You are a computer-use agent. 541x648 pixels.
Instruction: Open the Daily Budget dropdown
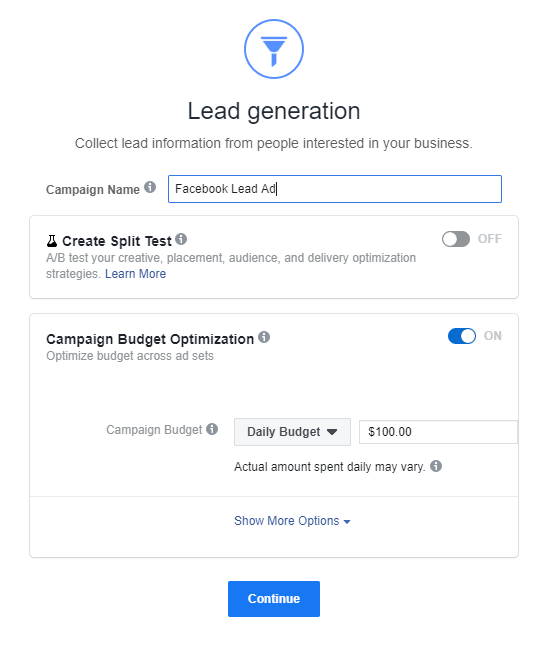pos(292,432)
